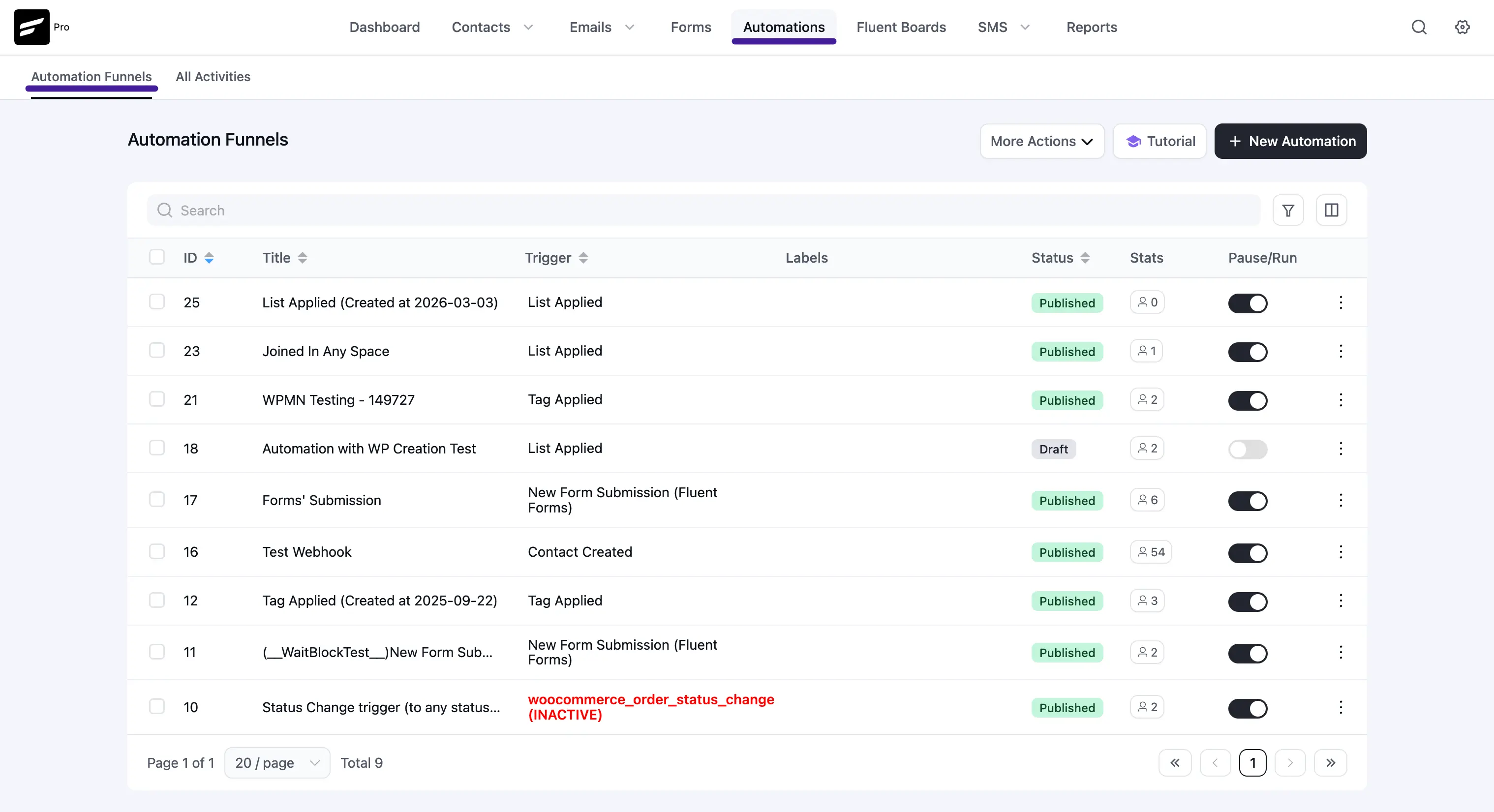Select the Automation Funnels tab
This screenshot has height=812, width=1494.
tap(91, 77)
